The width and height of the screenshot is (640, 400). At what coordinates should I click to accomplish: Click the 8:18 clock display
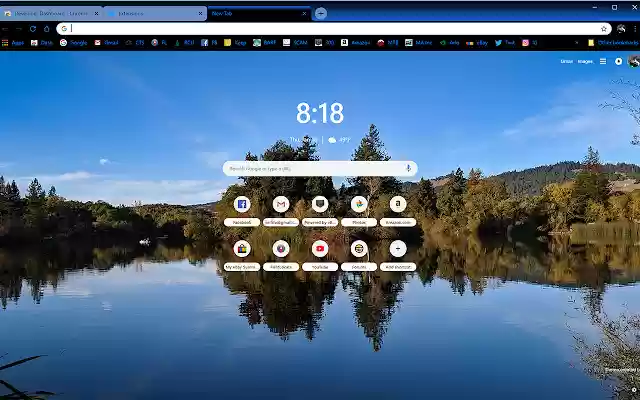(x=320, y=113)
